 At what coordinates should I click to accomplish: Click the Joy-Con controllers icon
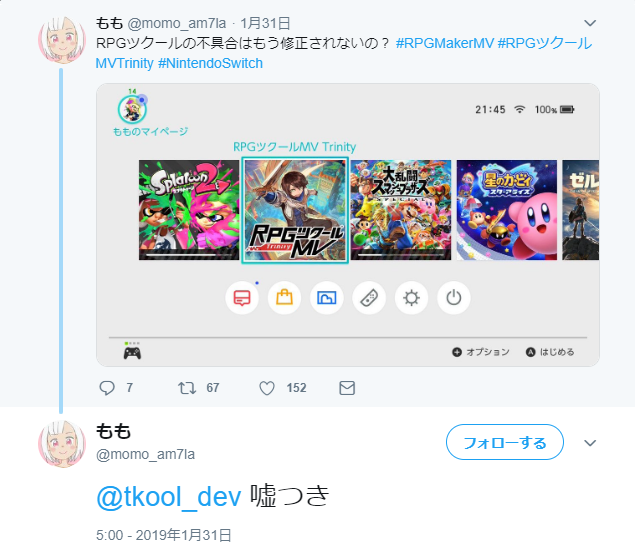(x=369, y=298)
